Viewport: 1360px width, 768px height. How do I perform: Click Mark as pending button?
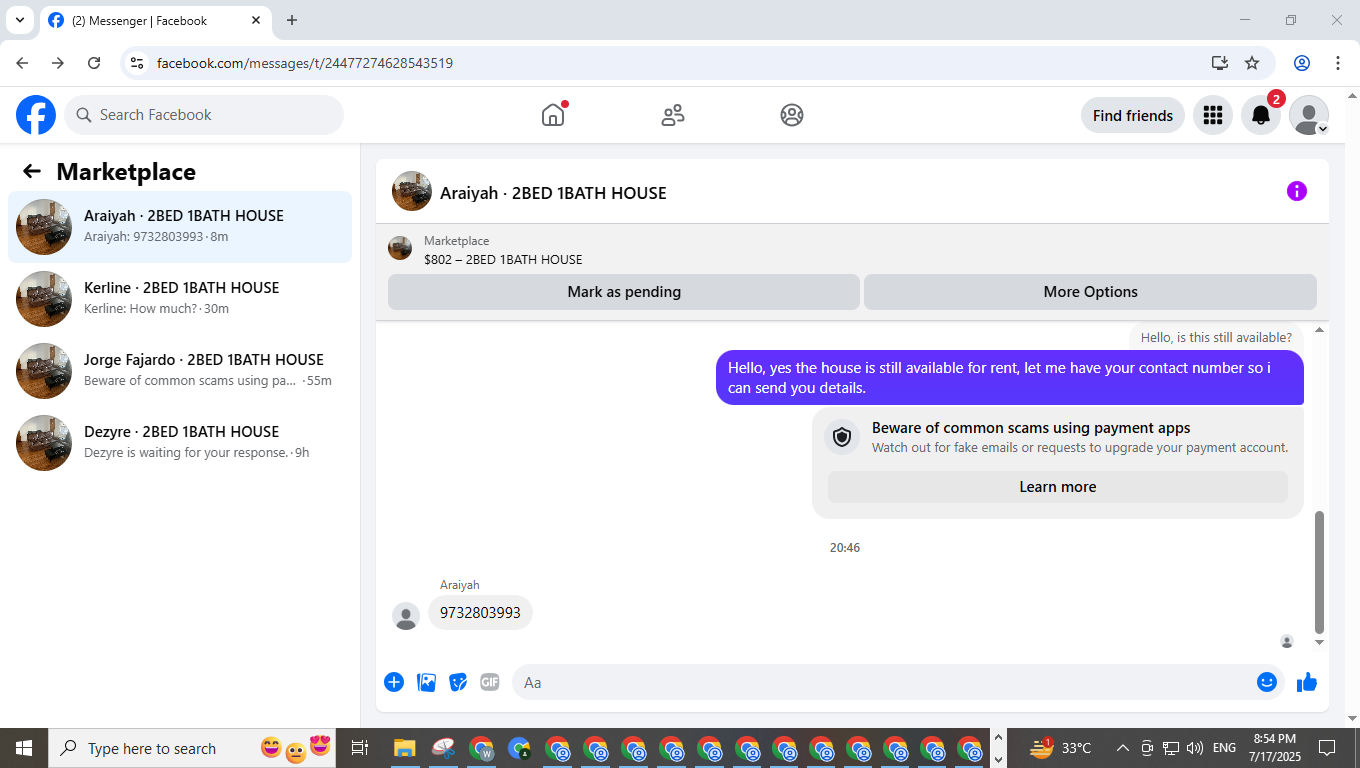pos(624,292)
